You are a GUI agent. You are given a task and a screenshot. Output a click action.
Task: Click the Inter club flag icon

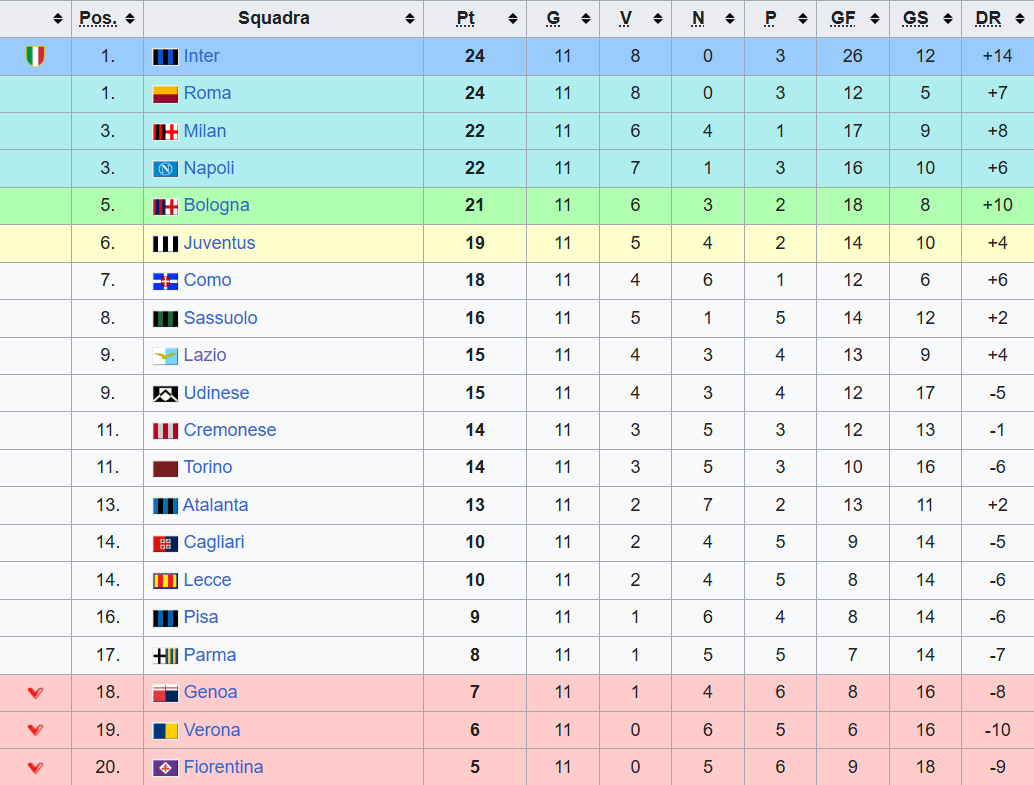click(165, 56)
